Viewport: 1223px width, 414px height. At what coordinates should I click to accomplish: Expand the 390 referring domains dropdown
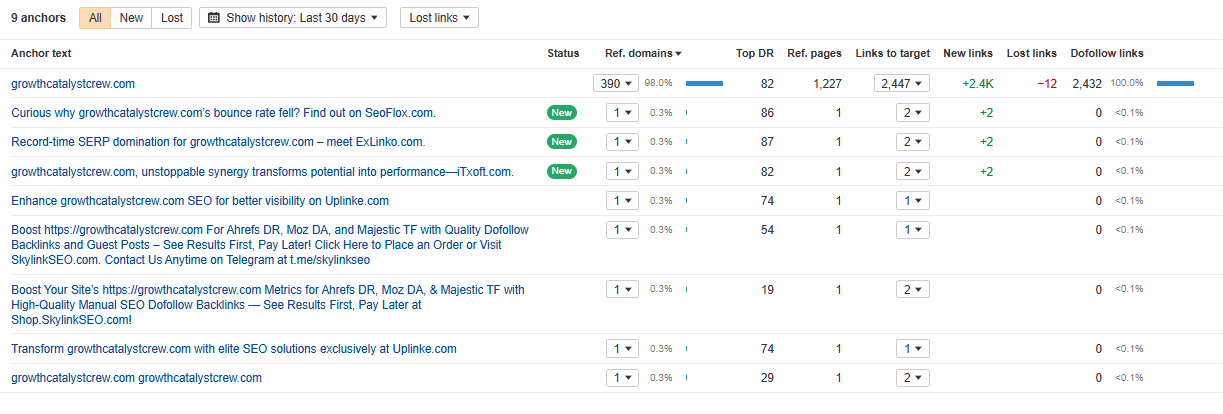[615, 84]
